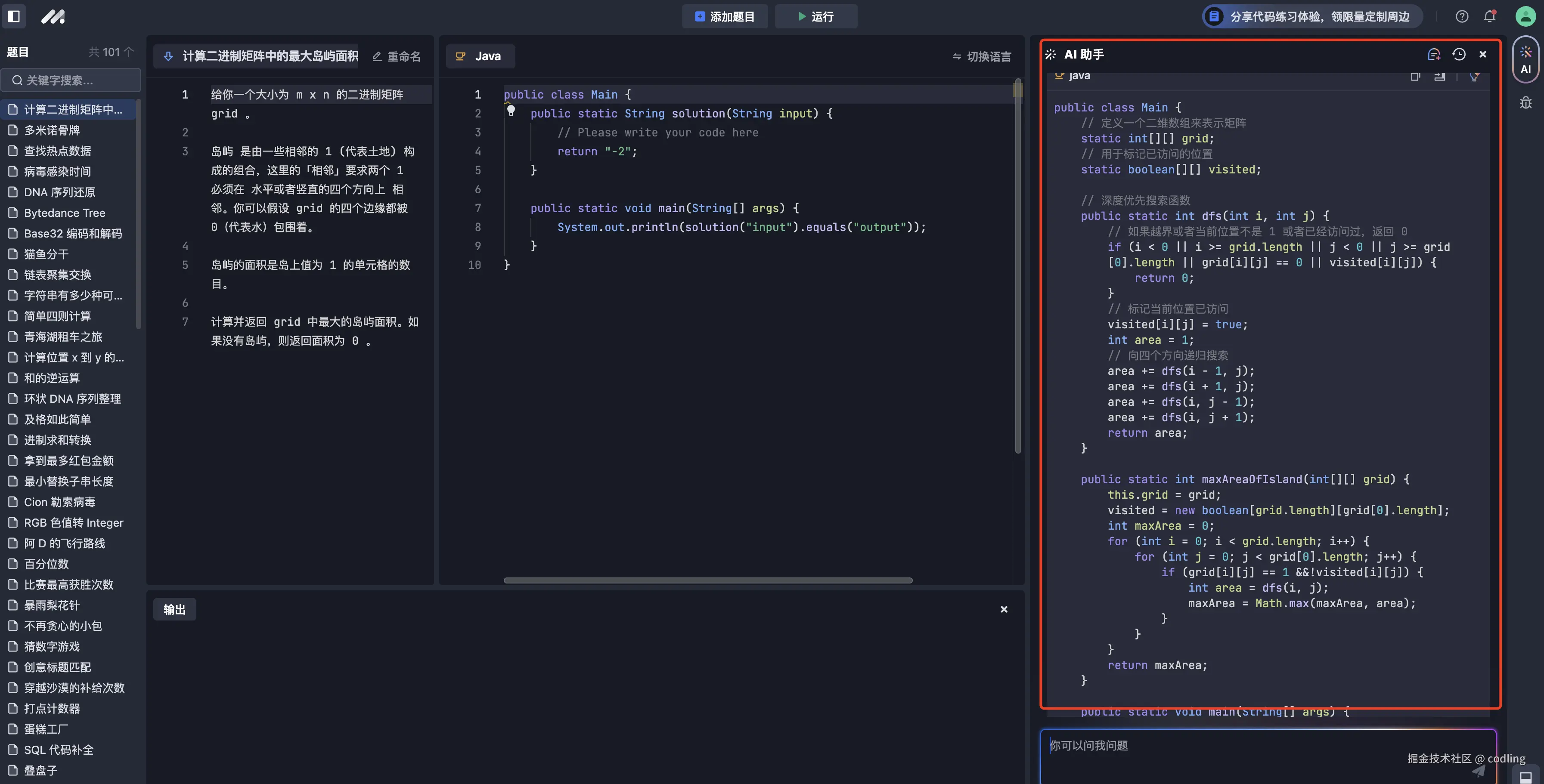Viewport: 1544px width, 784px height.
Task: Select the Java editor tab
Action: pyautogui.click(x=480, y=56)
